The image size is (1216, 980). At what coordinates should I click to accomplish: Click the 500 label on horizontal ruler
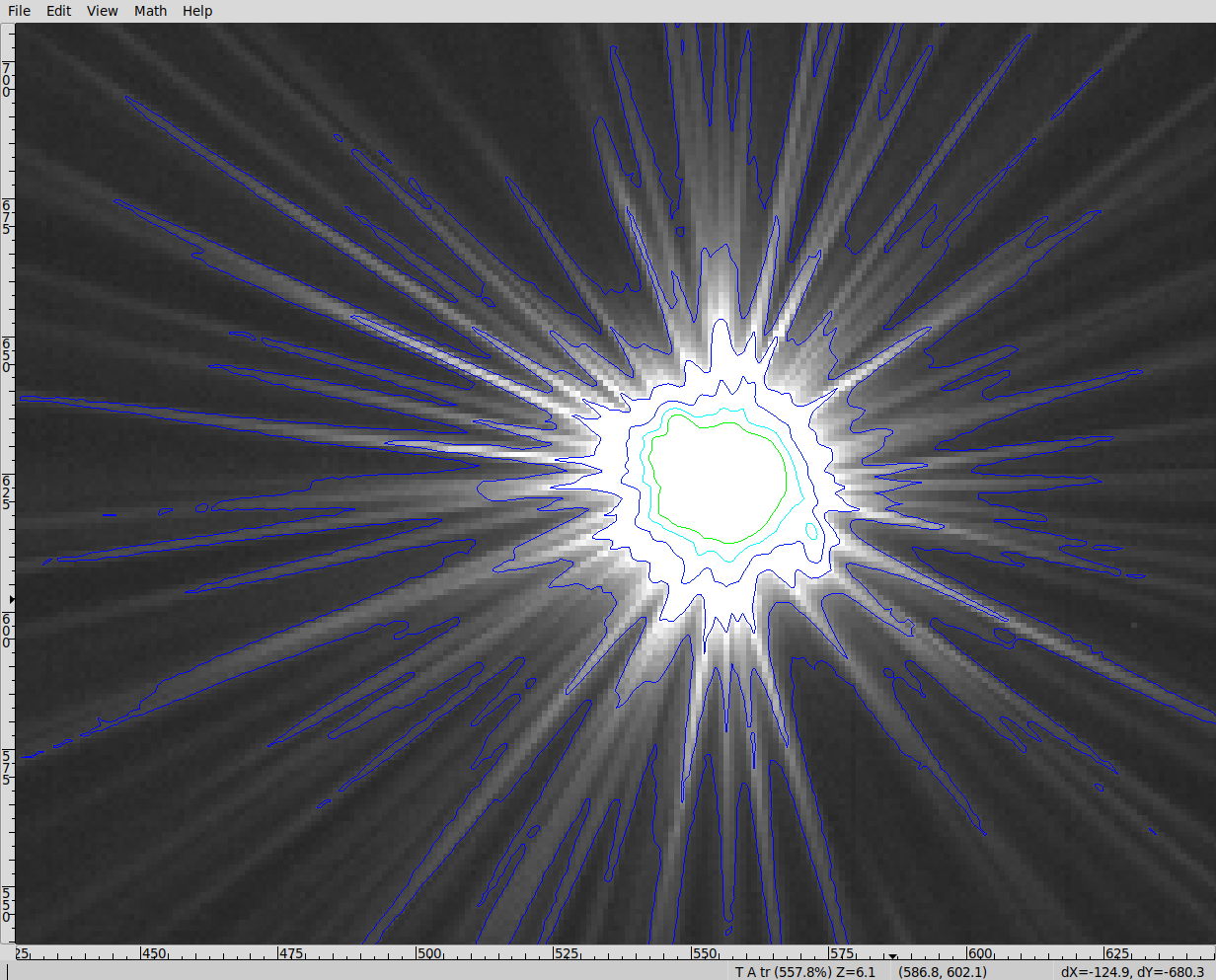coord(428,954)
